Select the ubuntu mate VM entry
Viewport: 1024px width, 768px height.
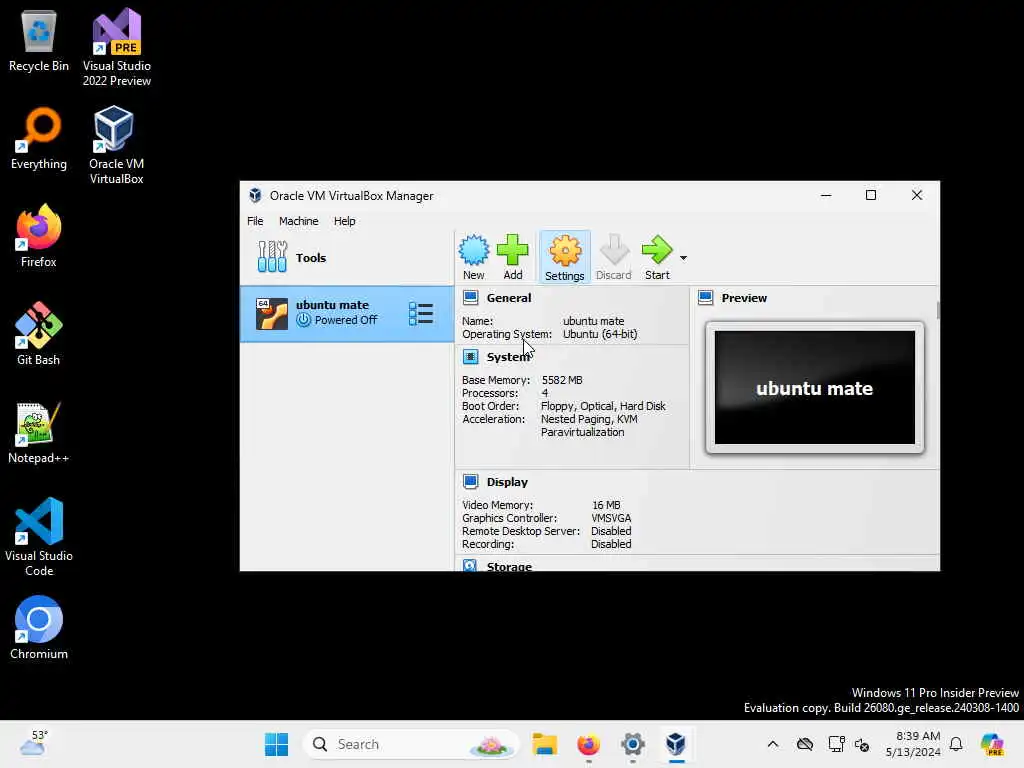pos(347,313)
